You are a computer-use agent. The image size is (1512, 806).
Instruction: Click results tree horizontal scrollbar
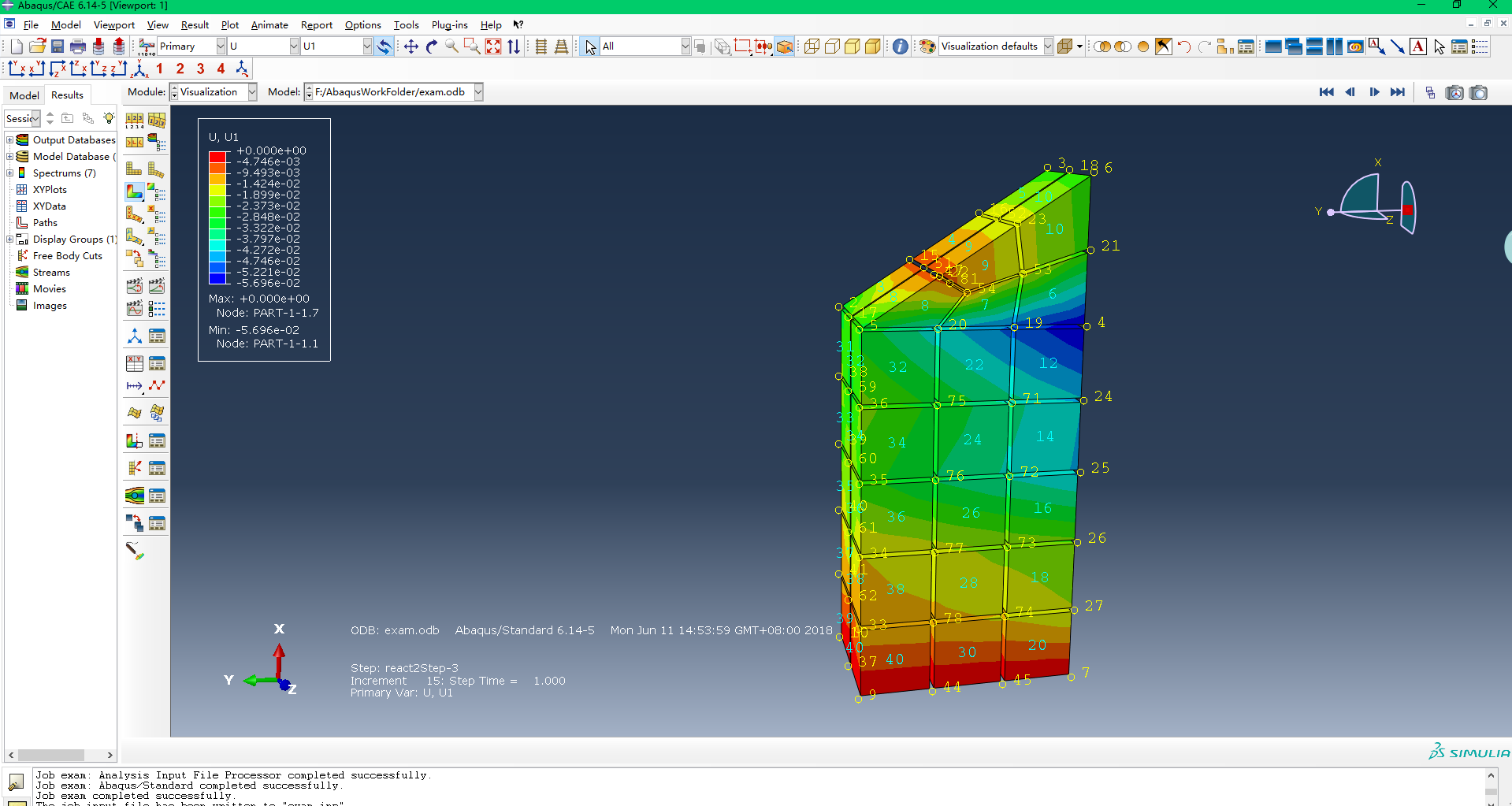(60, 755)
